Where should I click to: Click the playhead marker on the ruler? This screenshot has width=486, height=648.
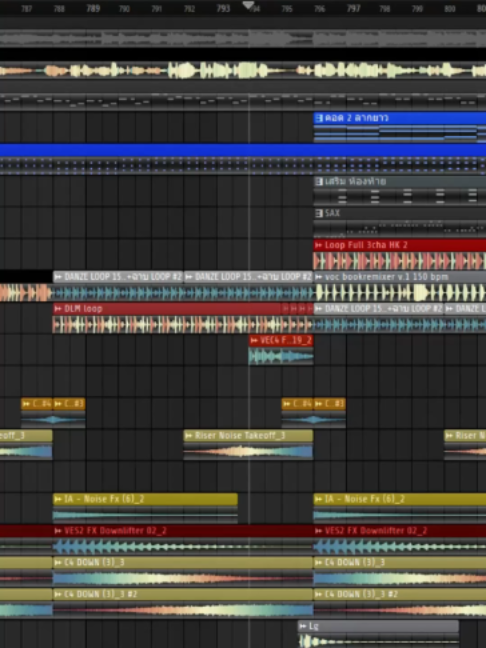(x=248, y=5)
